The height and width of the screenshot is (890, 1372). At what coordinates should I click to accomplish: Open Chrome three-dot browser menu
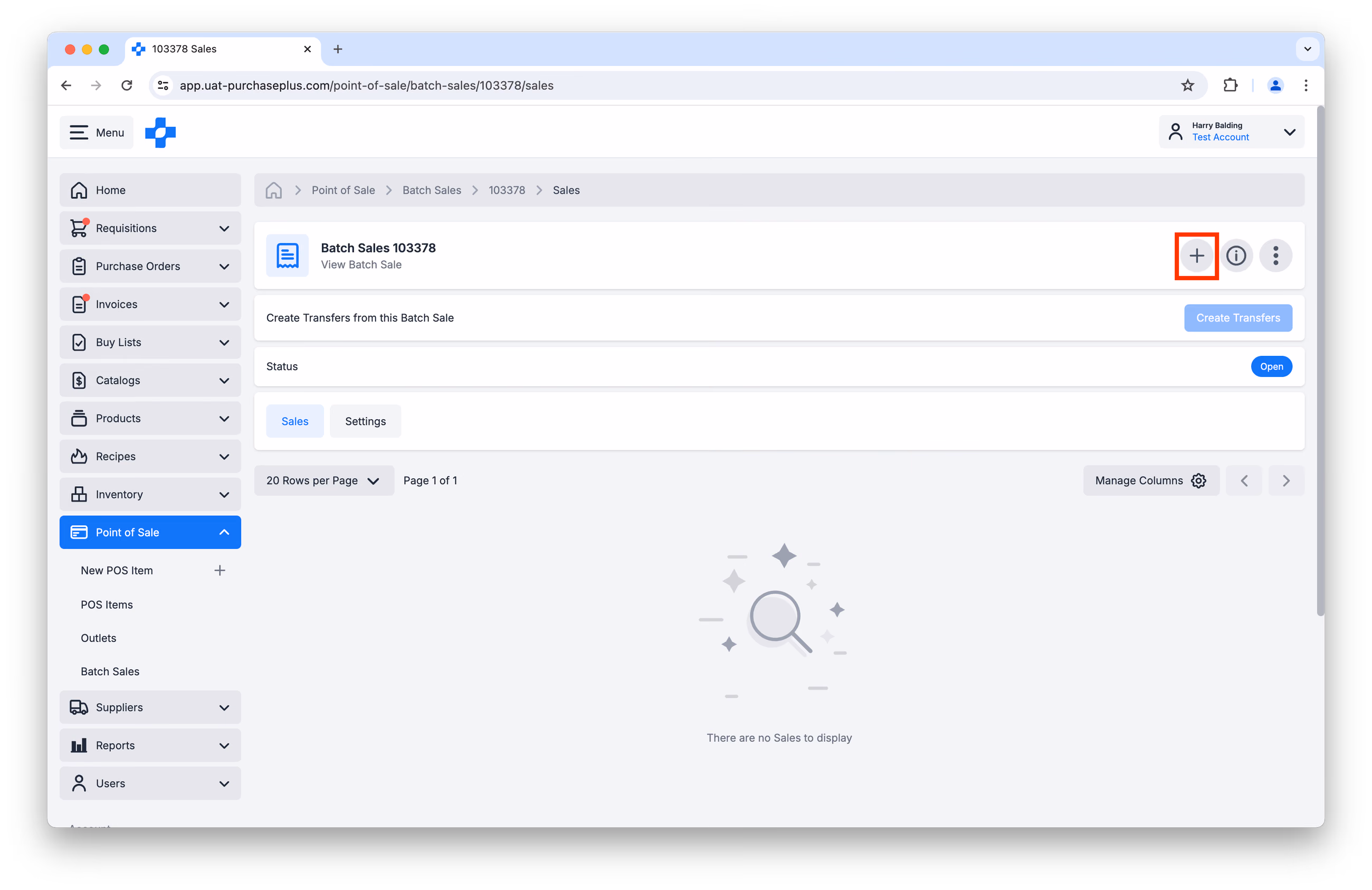1306,86
